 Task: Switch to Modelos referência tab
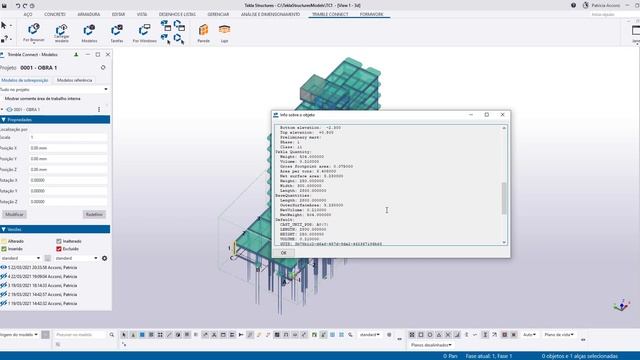click(x=74, y=80)
